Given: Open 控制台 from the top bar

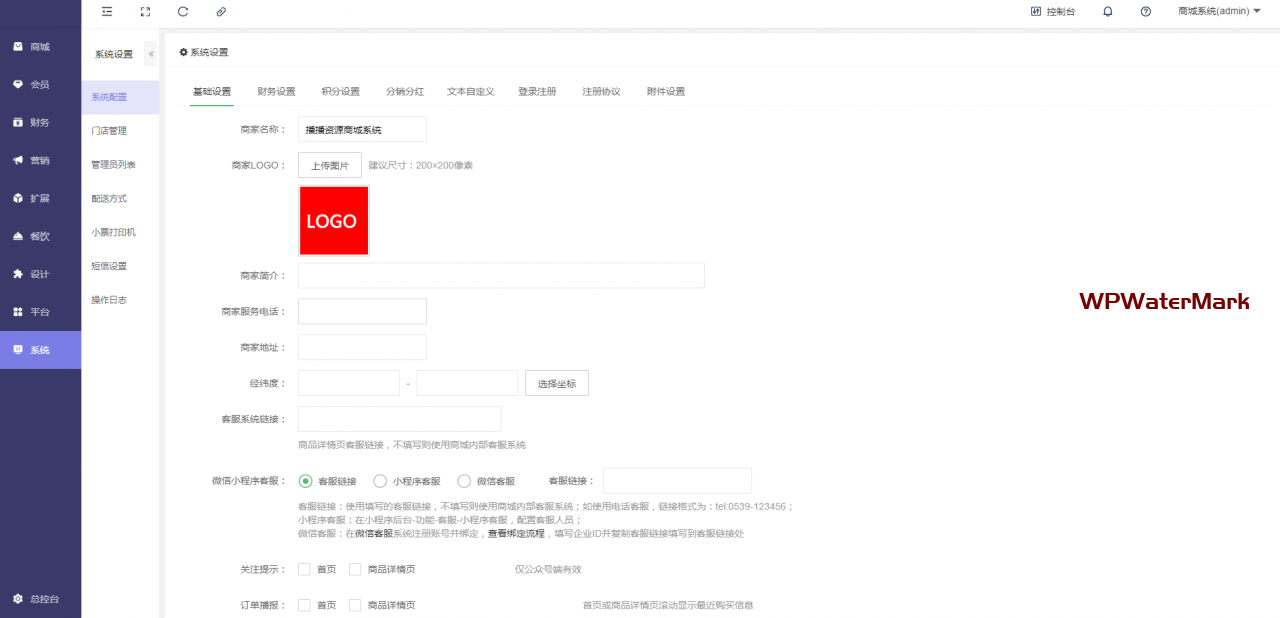Looking at the screenshot, I should pos(1053,12).
